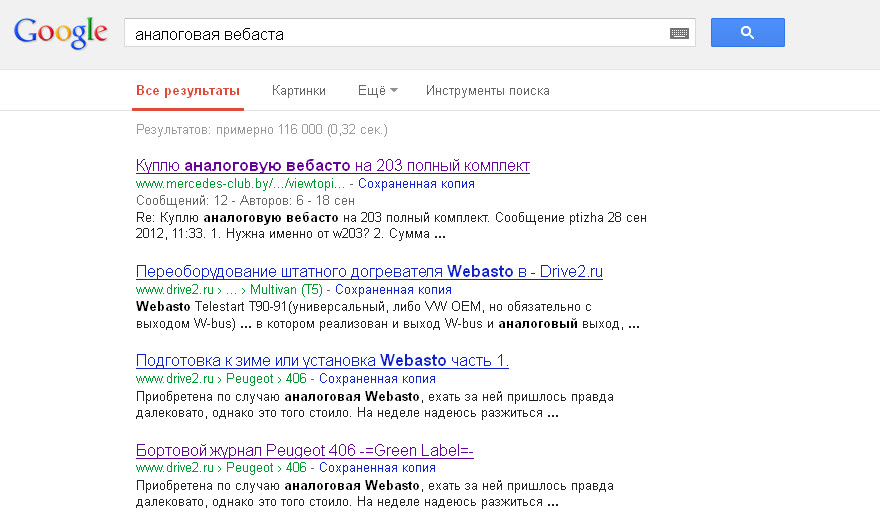Open the Куплю аналоговую вебасто на 203 result
The width and height of the screenshot is (880, 526).
click(332, 166)
